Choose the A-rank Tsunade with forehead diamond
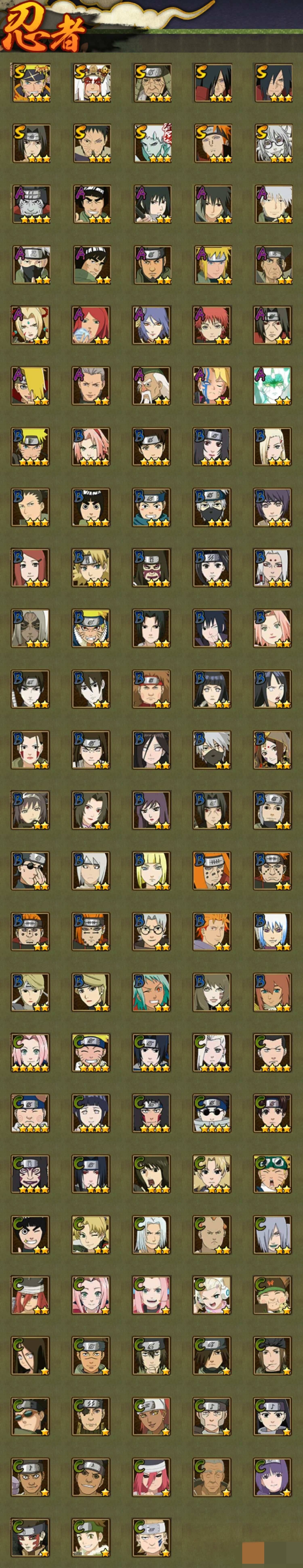Image resolution: width=303 pixels, height=1568 pixels. (x=31, y=325)
